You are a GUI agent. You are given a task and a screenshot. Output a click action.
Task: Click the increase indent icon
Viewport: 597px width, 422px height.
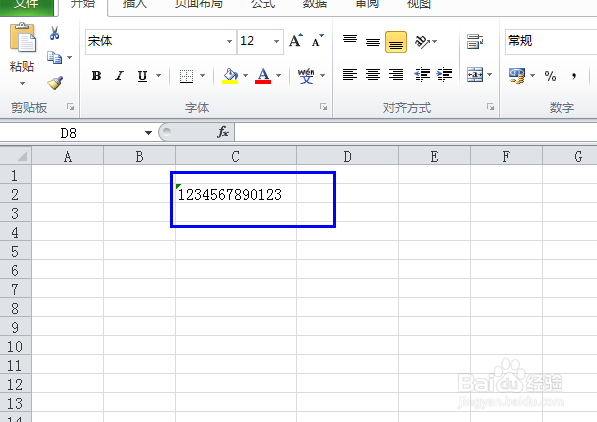point(445,75)
